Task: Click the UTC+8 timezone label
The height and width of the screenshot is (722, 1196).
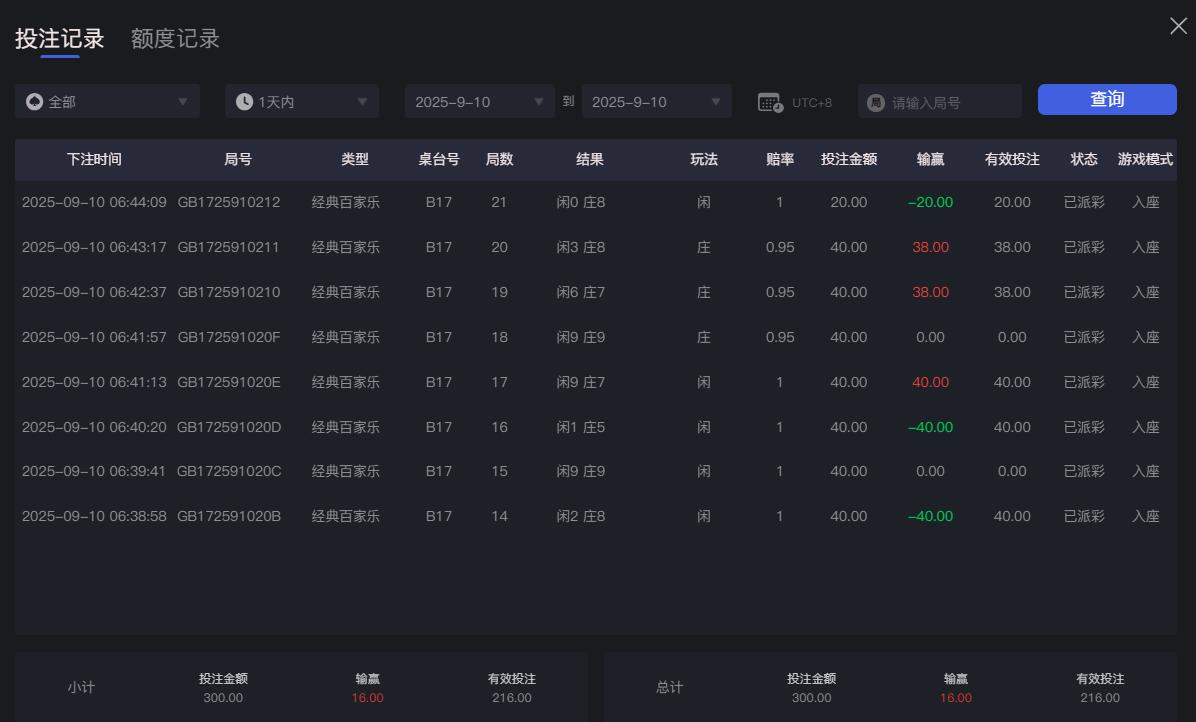Action: pyautogui.click(x=810, y=101)
